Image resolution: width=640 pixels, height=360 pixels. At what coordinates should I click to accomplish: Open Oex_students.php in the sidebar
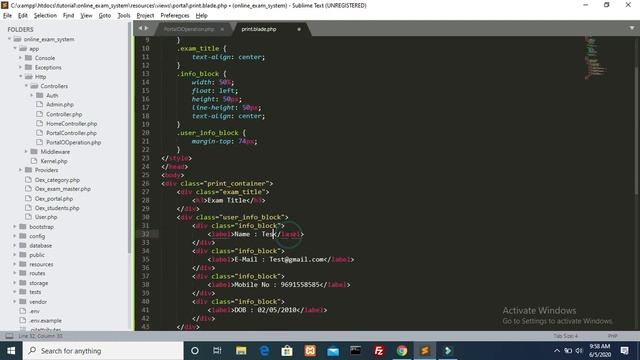click(x=57, y=208)
